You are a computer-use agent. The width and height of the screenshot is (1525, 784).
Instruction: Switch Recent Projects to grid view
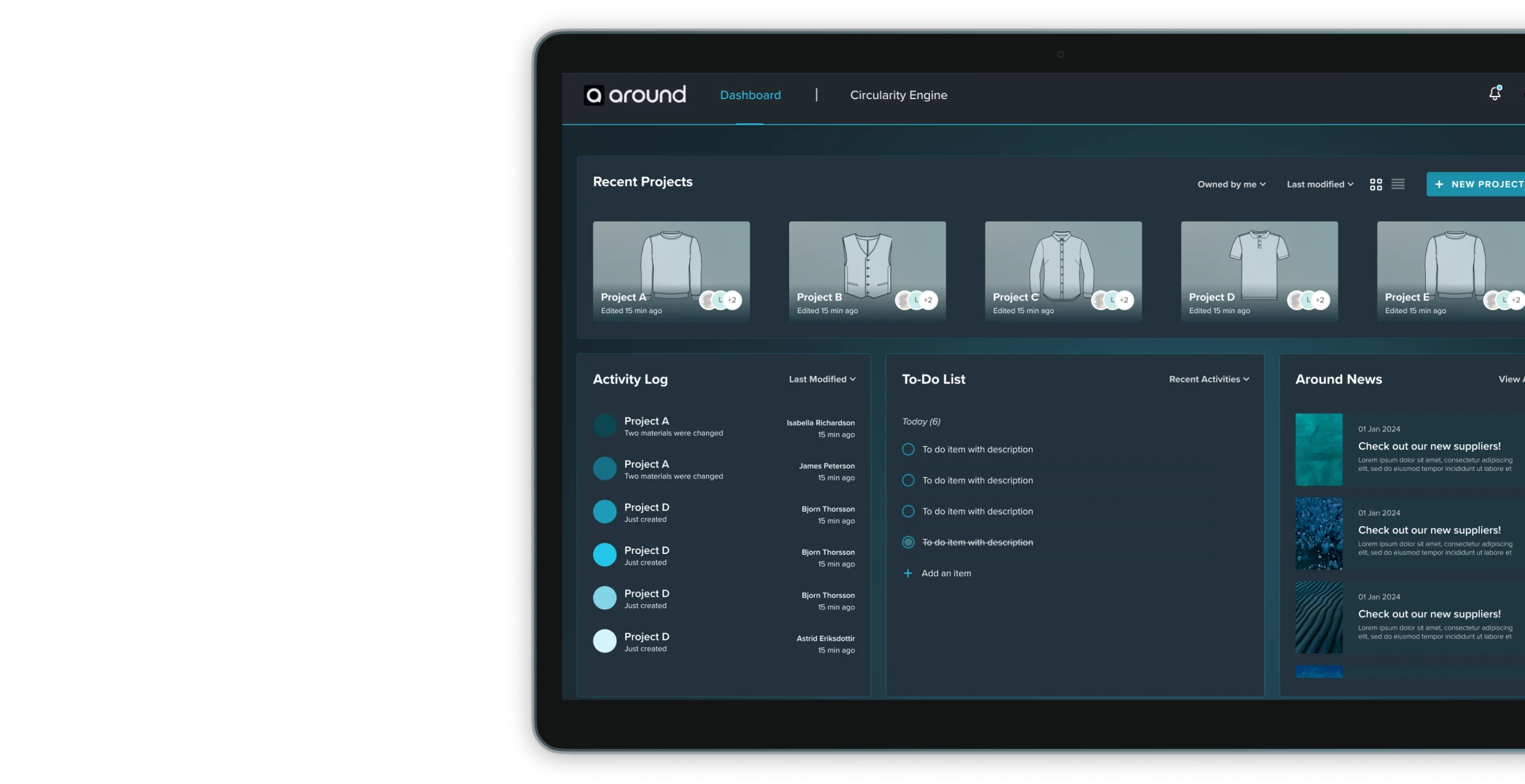1376,184
